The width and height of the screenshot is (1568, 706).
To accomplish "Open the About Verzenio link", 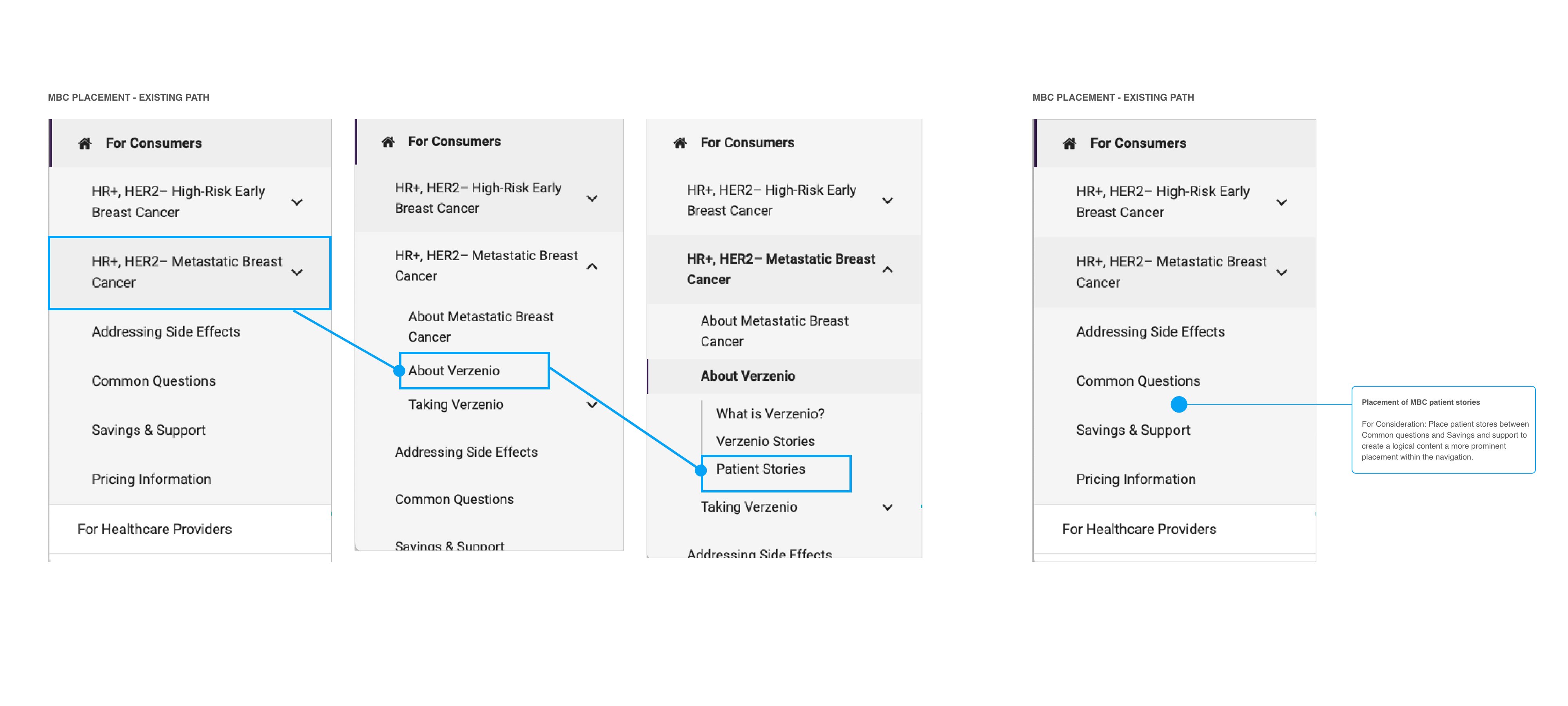I will tap(454, 370).
